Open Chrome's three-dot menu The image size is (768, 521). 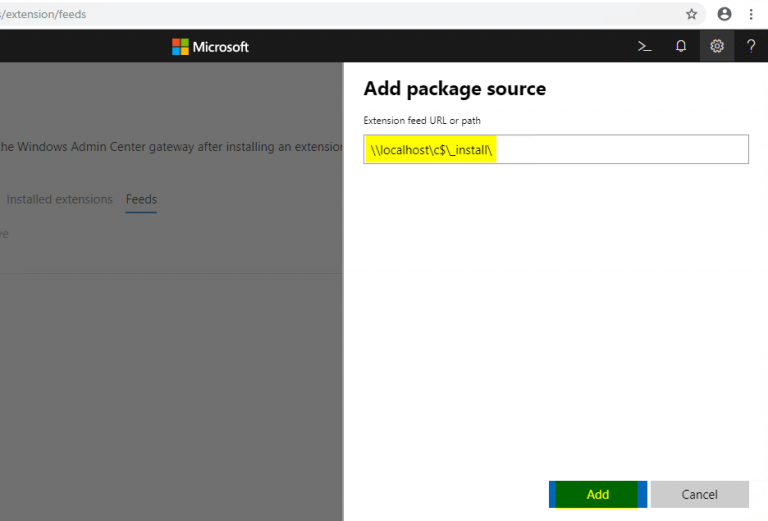[751, 14]
